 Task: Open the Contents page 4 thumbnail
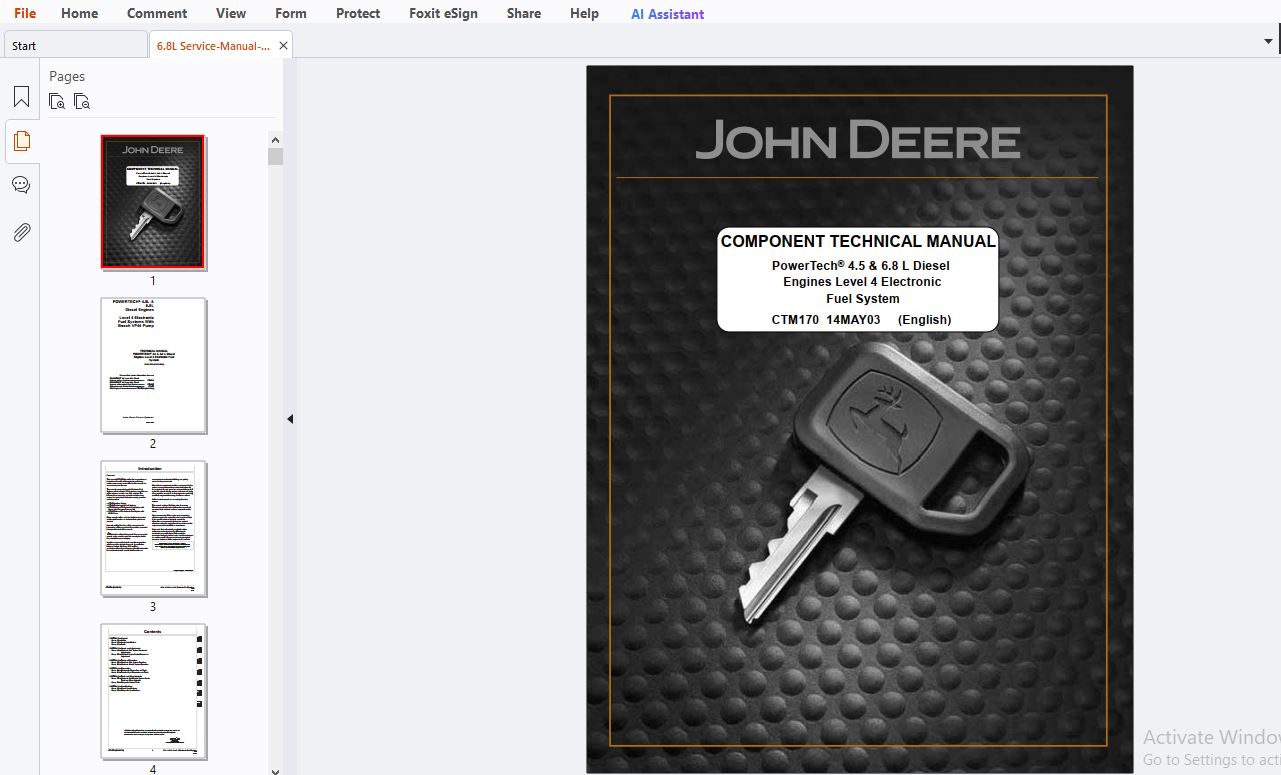click(x=153, y=691)
